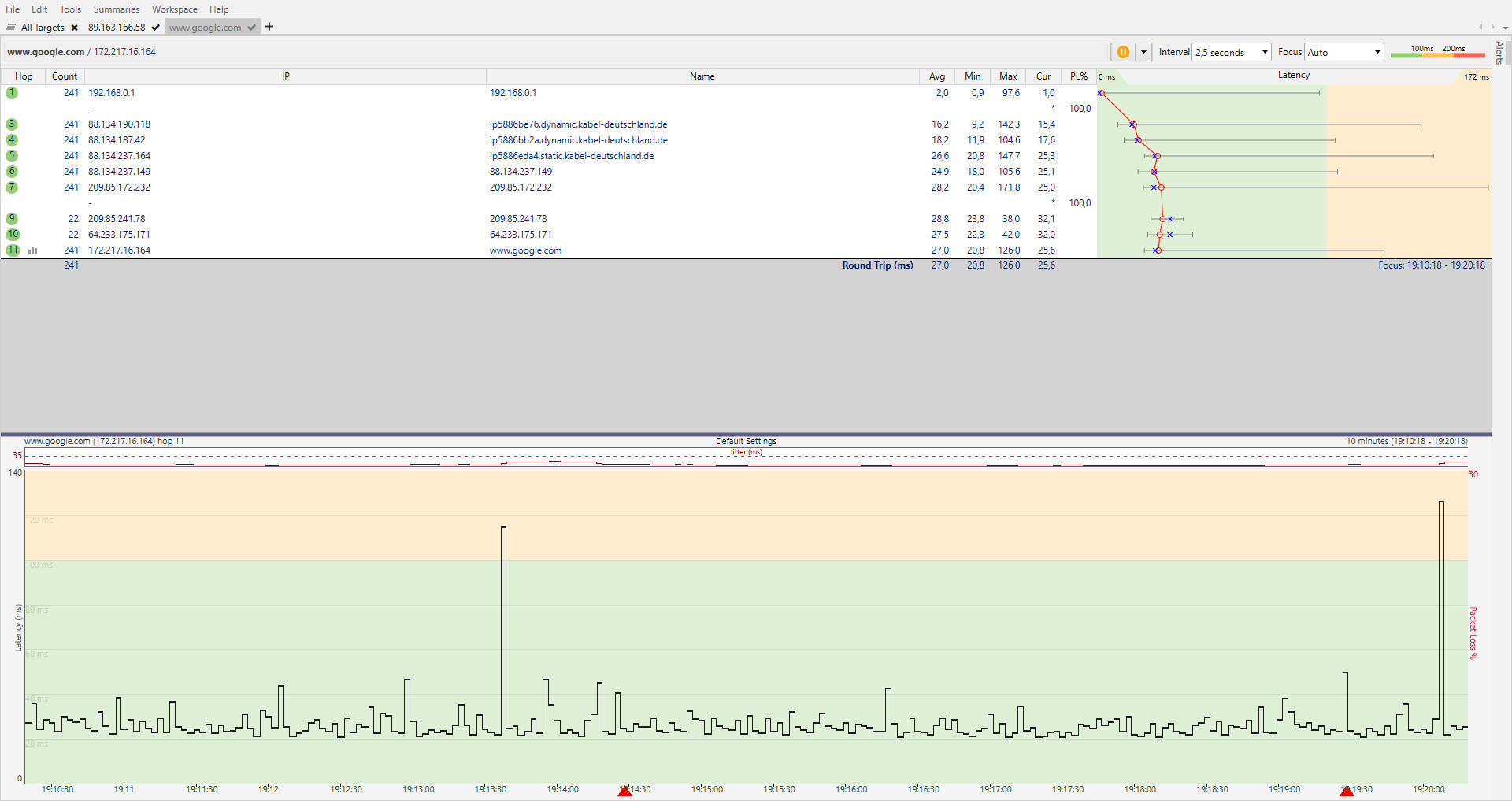Click the hop 4 green number icon

(x=12, y=140)
